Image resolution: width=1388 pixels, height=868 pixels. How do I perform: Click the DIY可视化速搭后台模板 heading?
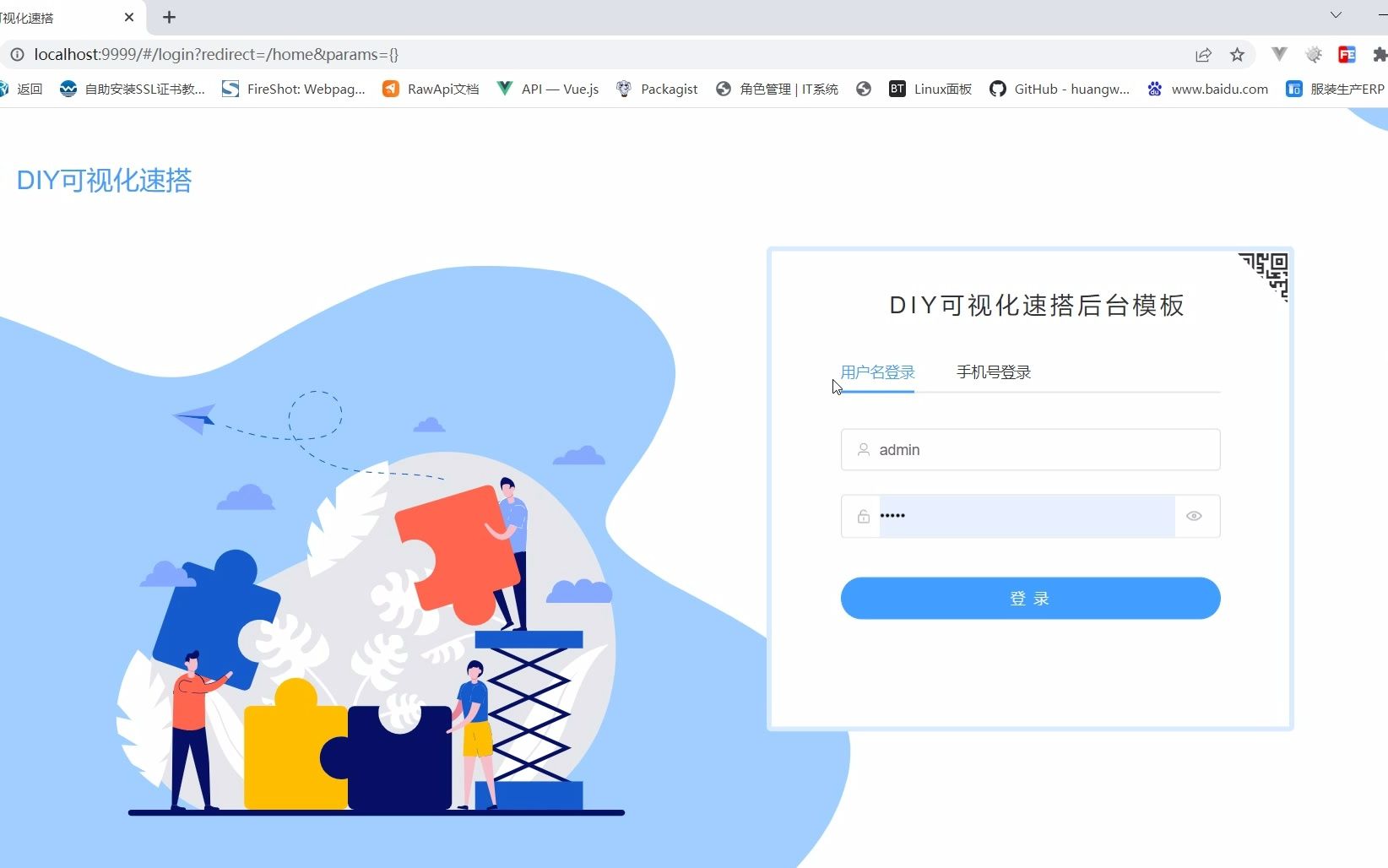1037,305
